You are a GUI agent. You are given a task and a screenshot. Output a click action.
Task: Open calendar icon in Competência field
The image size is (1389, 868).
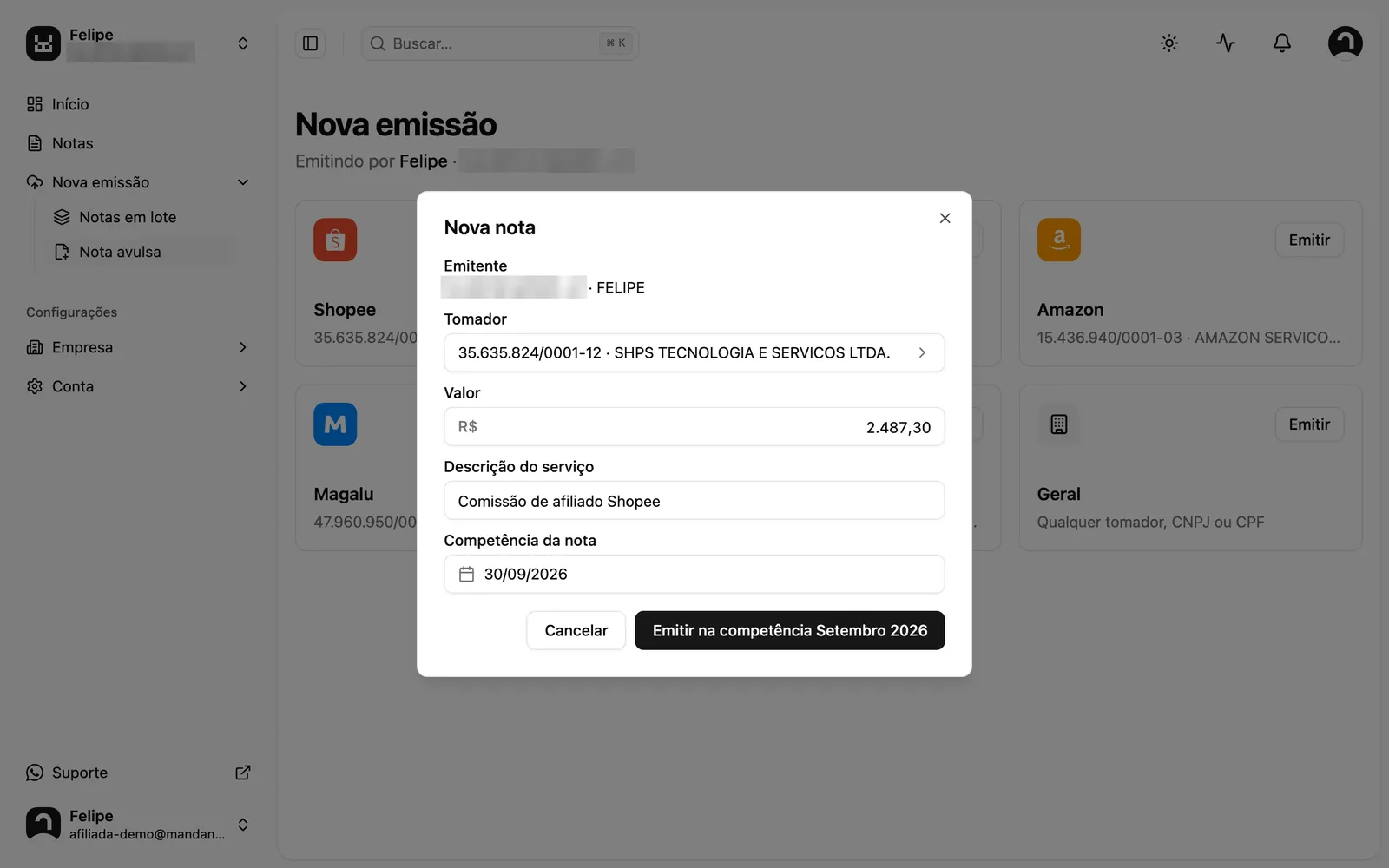tap(466, 575)
